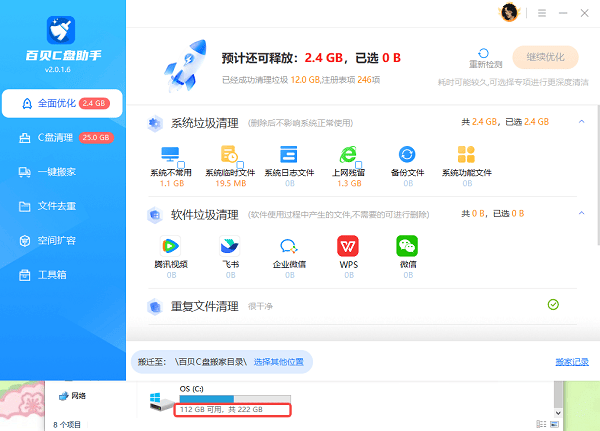Click the 腾讯视频 app icon

point(169,245)
